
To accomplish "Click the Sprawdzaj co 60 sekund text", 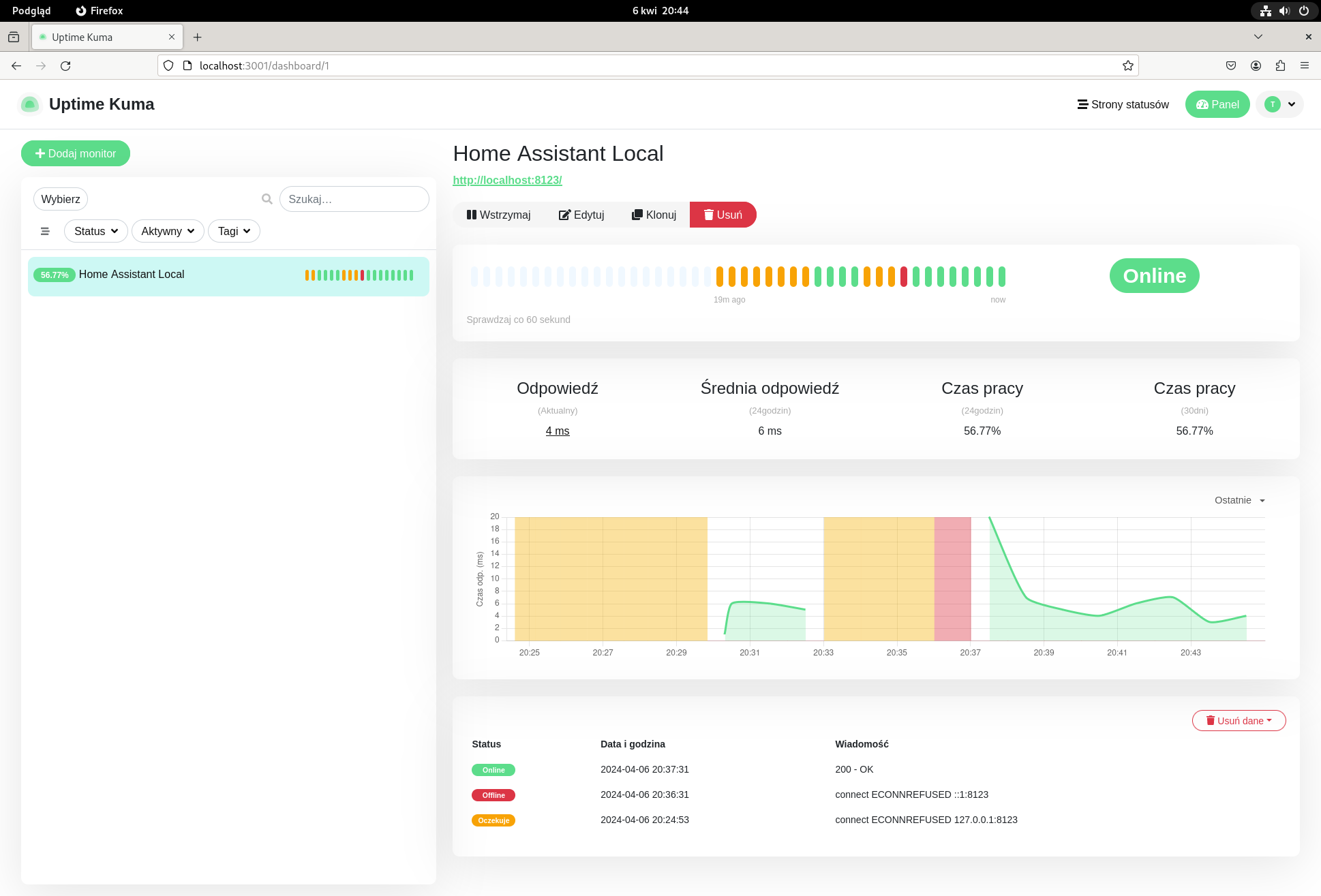I will pyautogui.click(x=519, y=320).
